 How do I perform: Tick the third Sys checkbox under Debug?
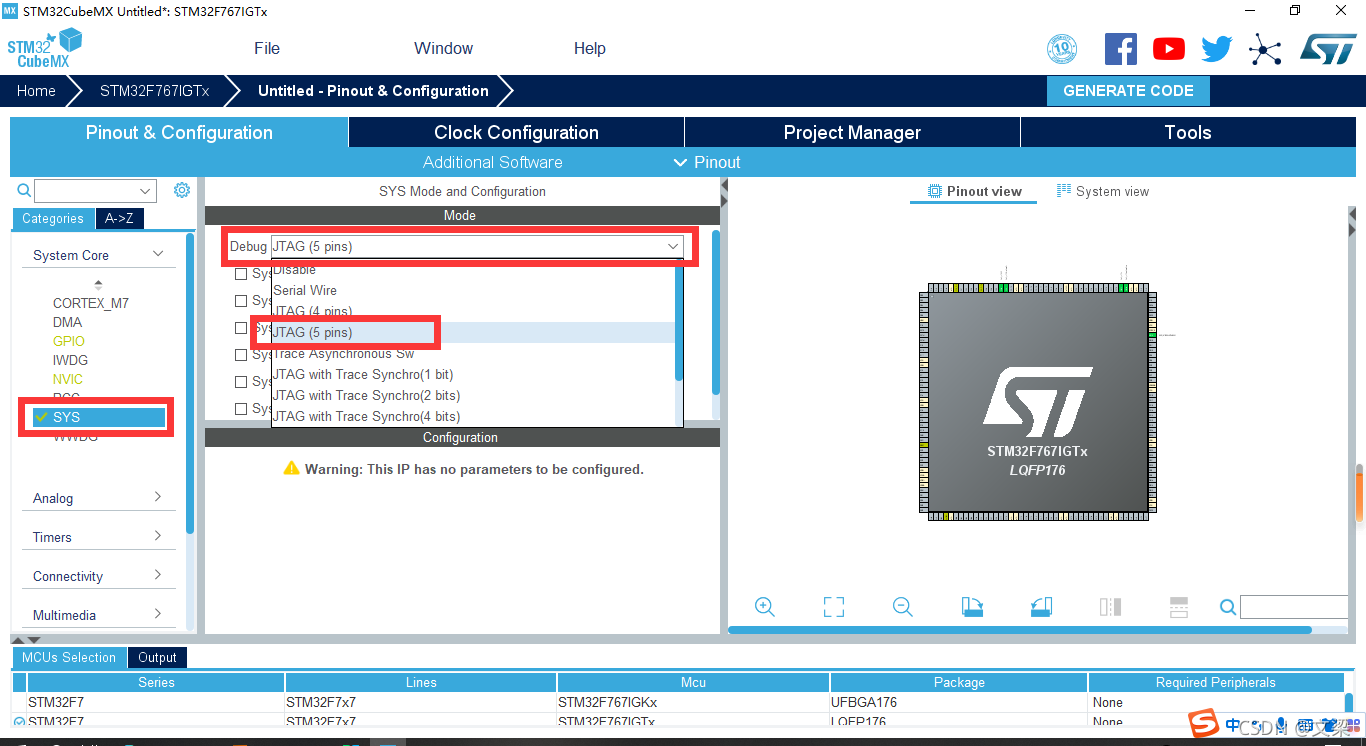241,328
